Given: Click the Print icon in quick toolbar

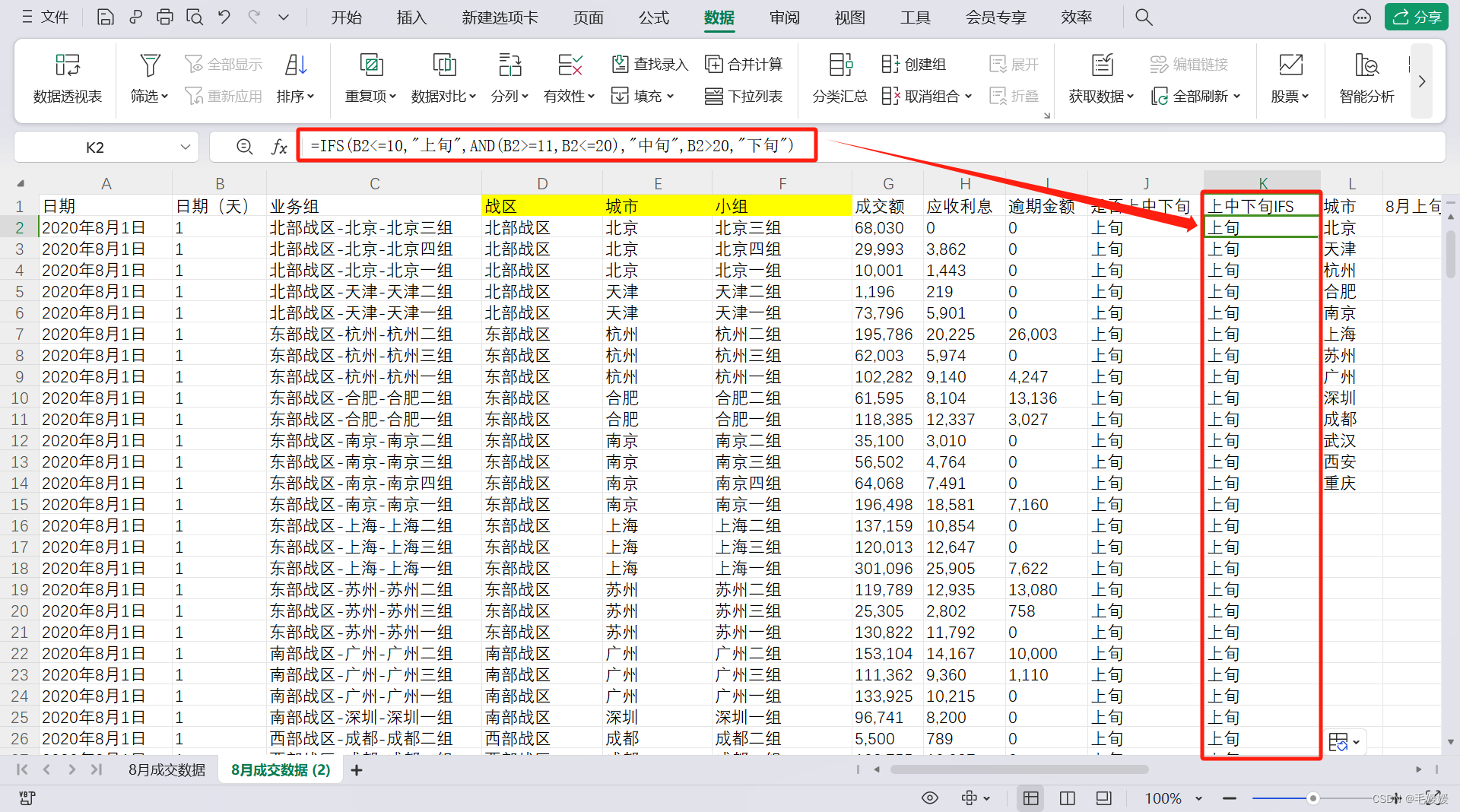Looking at the screenshot, I should tap(164, 17).
